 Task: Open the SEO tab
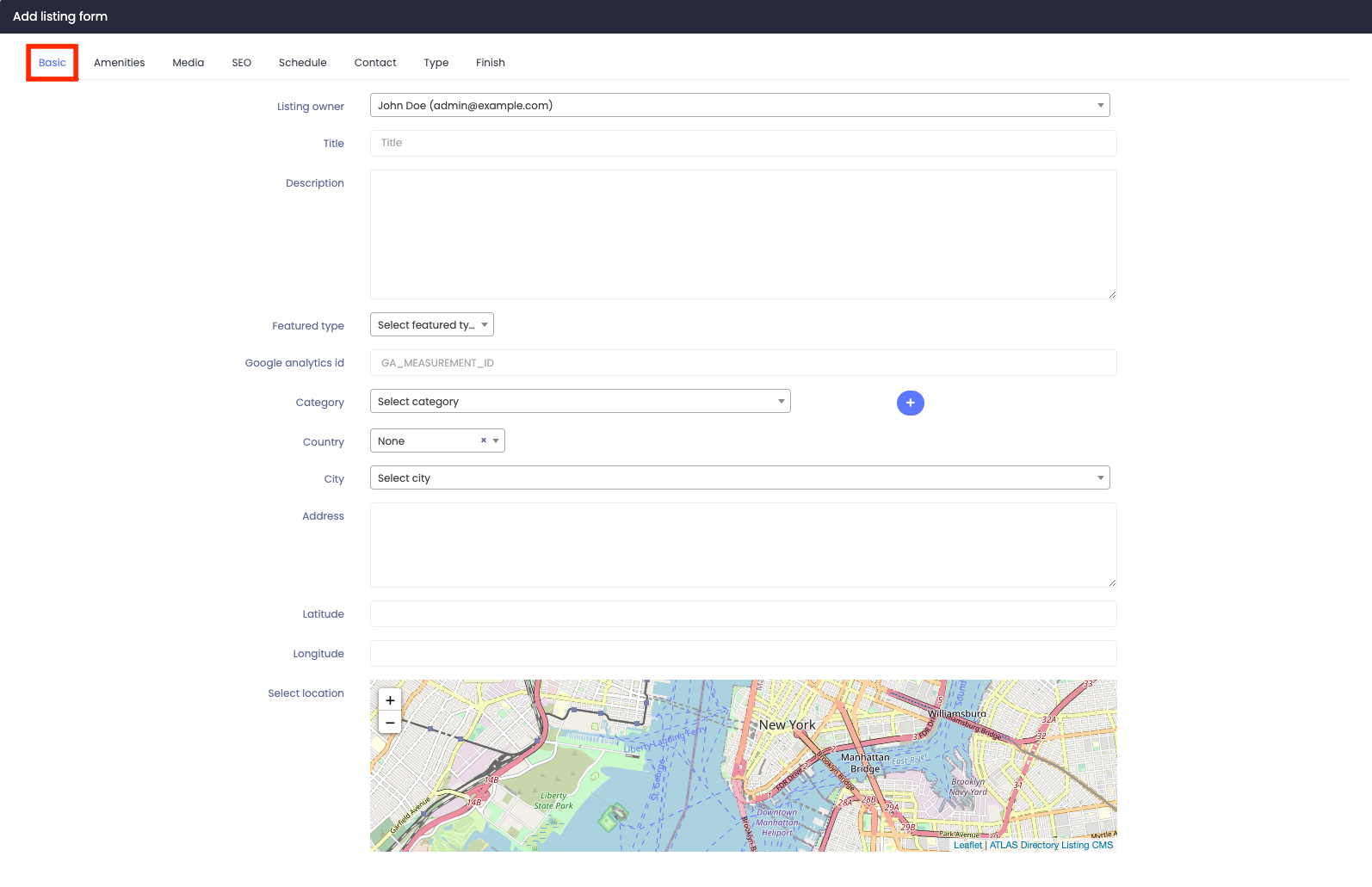pos(242,63)
